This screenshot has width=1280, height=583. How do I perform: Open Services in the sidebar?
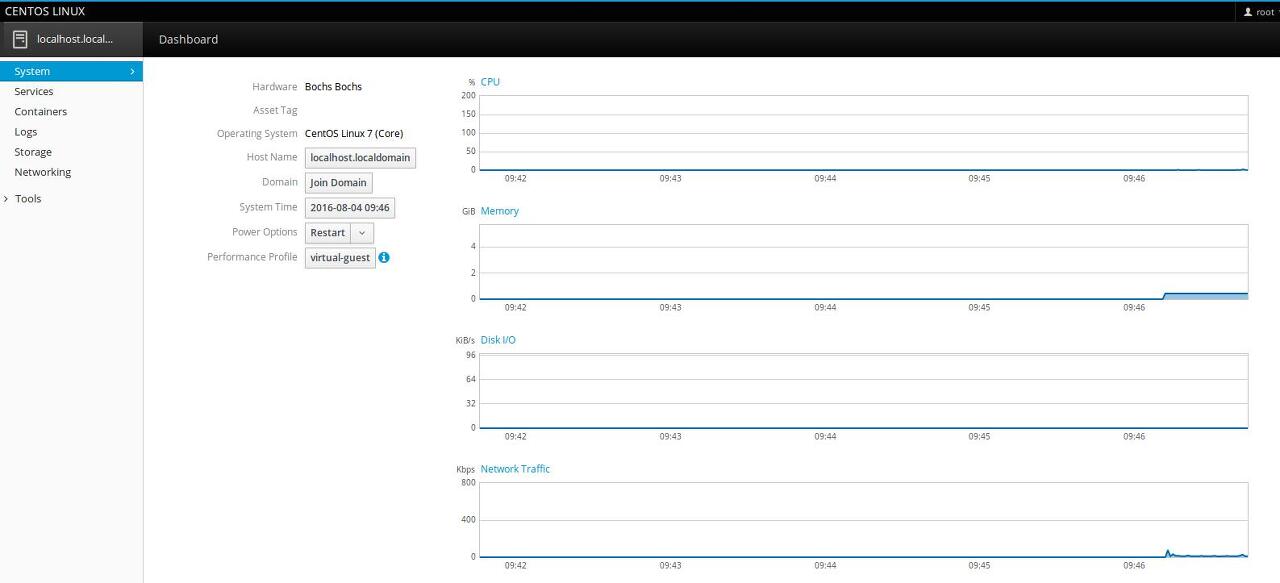click(71, 91)
